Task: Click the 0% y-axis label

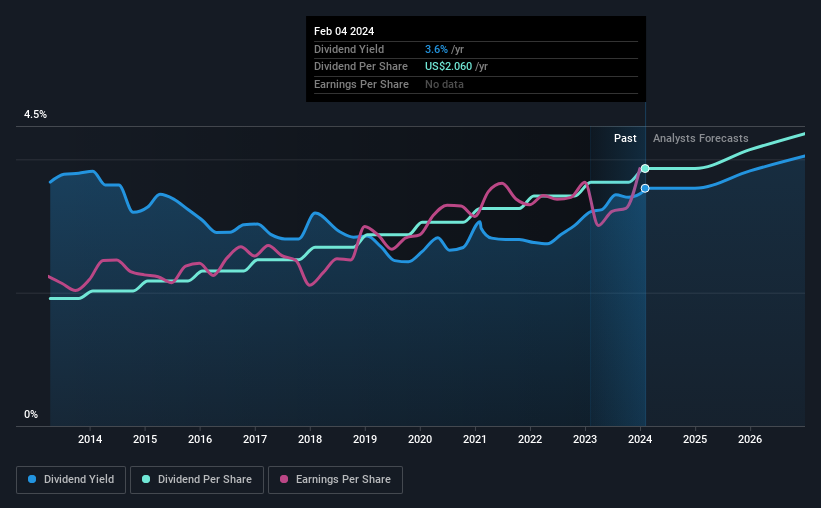Action: pyautogui.click(x=31, y=414)
